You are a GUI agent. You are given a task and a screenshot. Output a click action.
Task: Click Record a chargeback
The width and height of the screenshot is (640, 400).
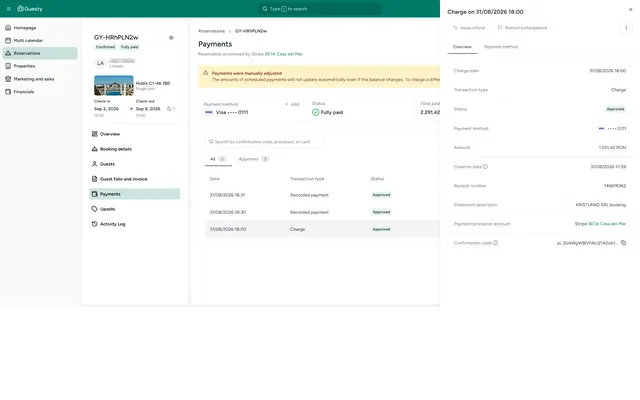[522, 28]
